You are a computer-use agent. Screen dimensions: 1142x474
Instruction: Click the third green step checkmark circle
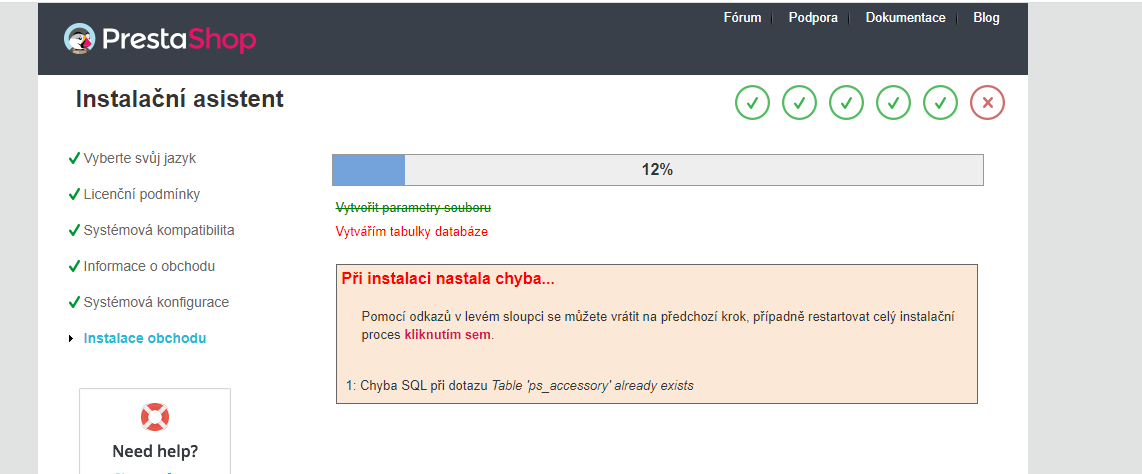pyautogui.click(x=846, y=103)
